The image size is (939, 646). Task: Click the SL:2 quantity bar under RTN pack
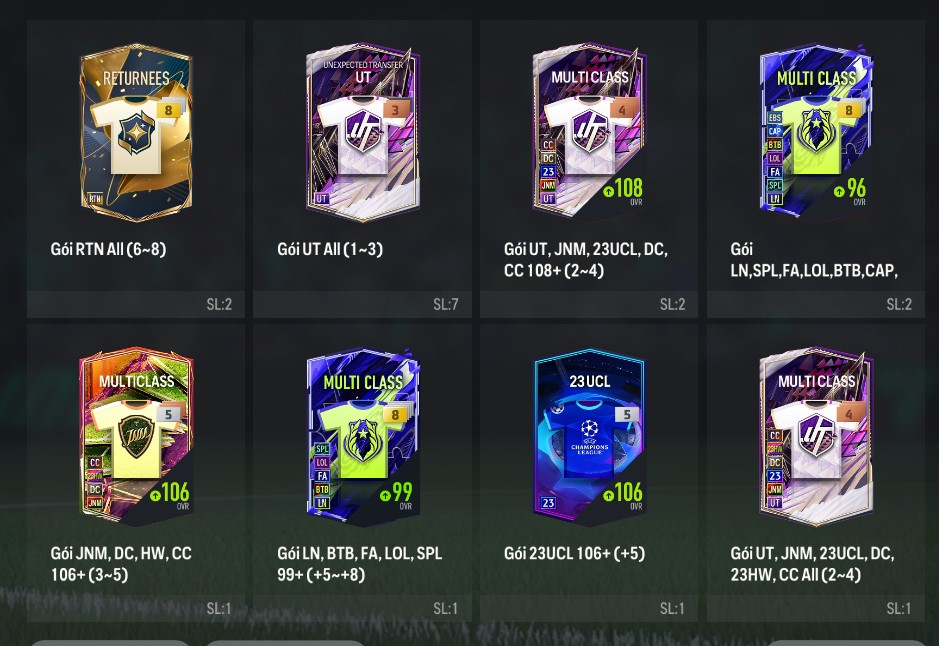[136, 304]
